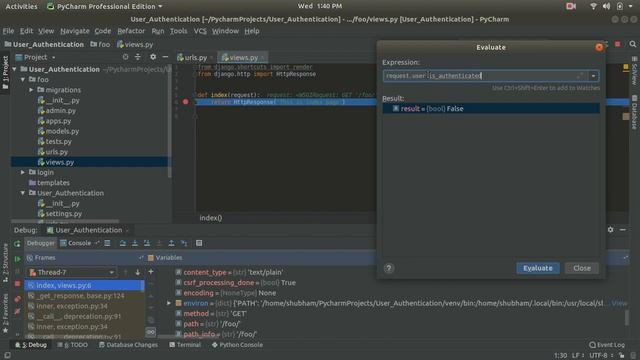Open Database Changes tool window
Viewport: 640px width, 360px height.
(x=128, y=345)
